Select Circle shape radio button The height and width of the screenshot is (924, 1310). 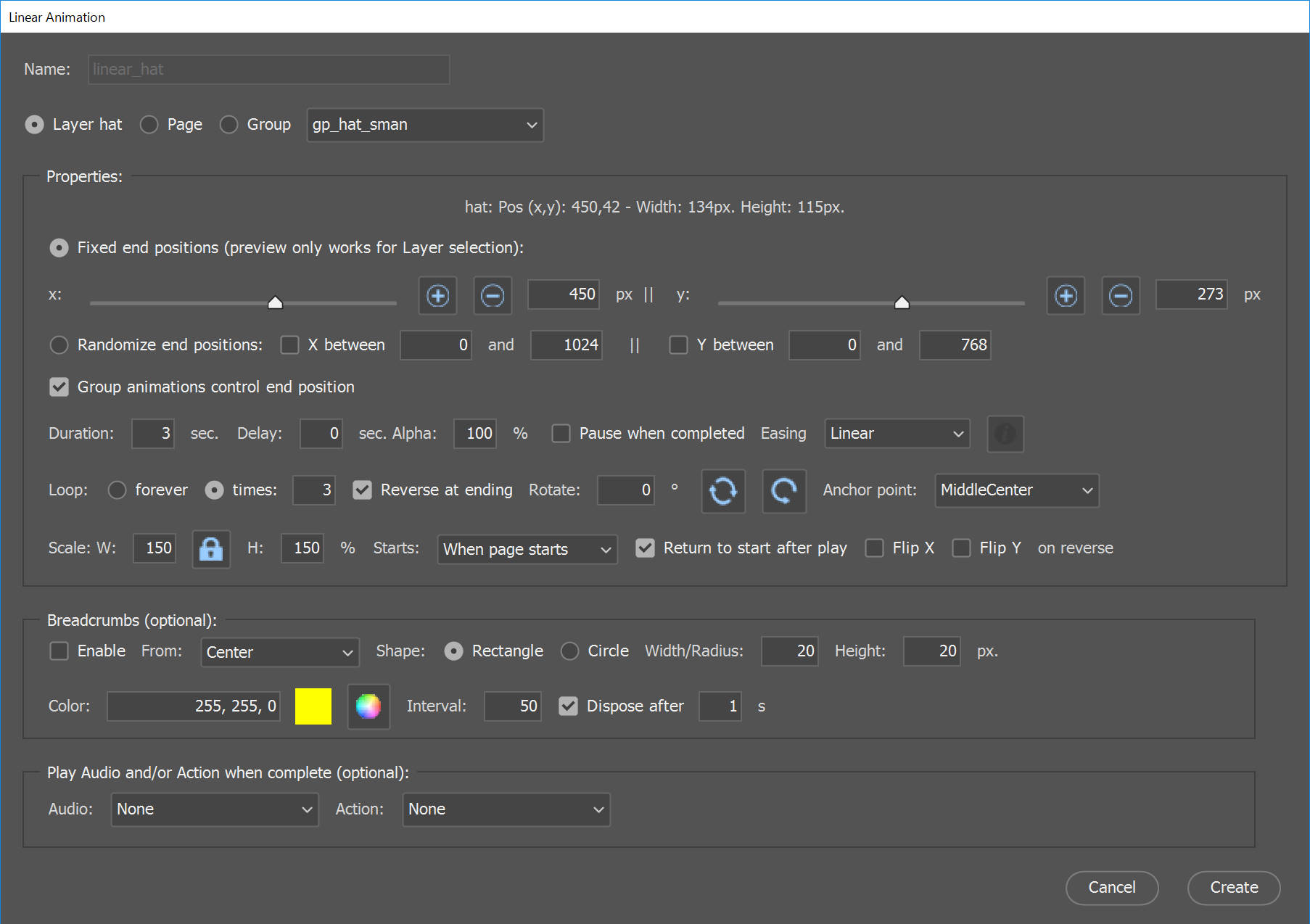[569, 651]
